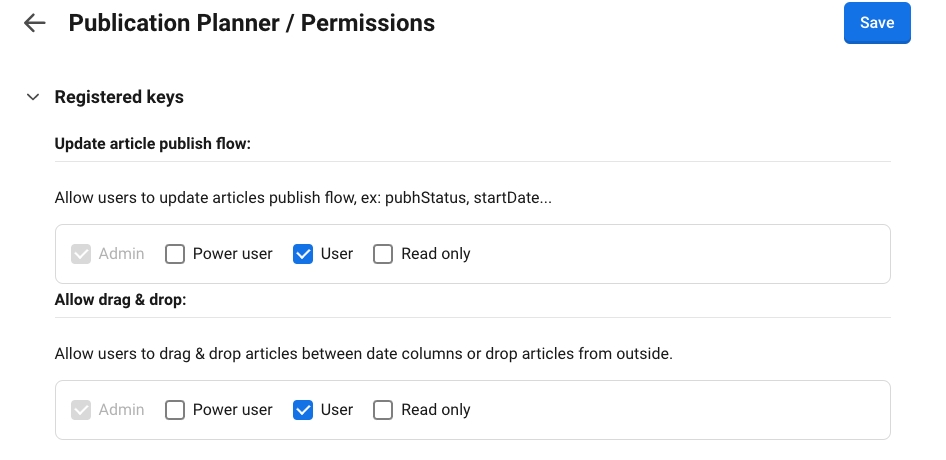Image resolution: width=946 pixels, height=460 pixels.
Task: Click greyed "Admin" label text under drag & drop
Action: (121, 410)
